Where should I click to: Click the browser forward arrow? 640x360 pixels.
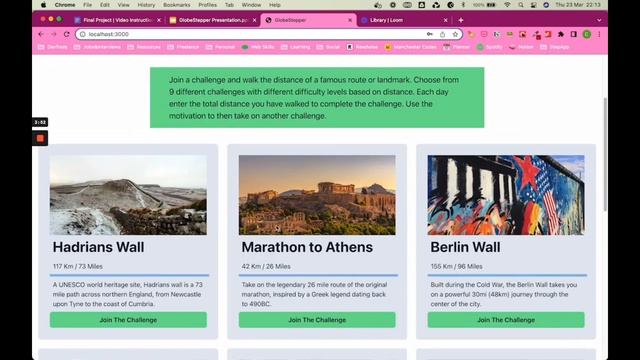pos(53,34)
